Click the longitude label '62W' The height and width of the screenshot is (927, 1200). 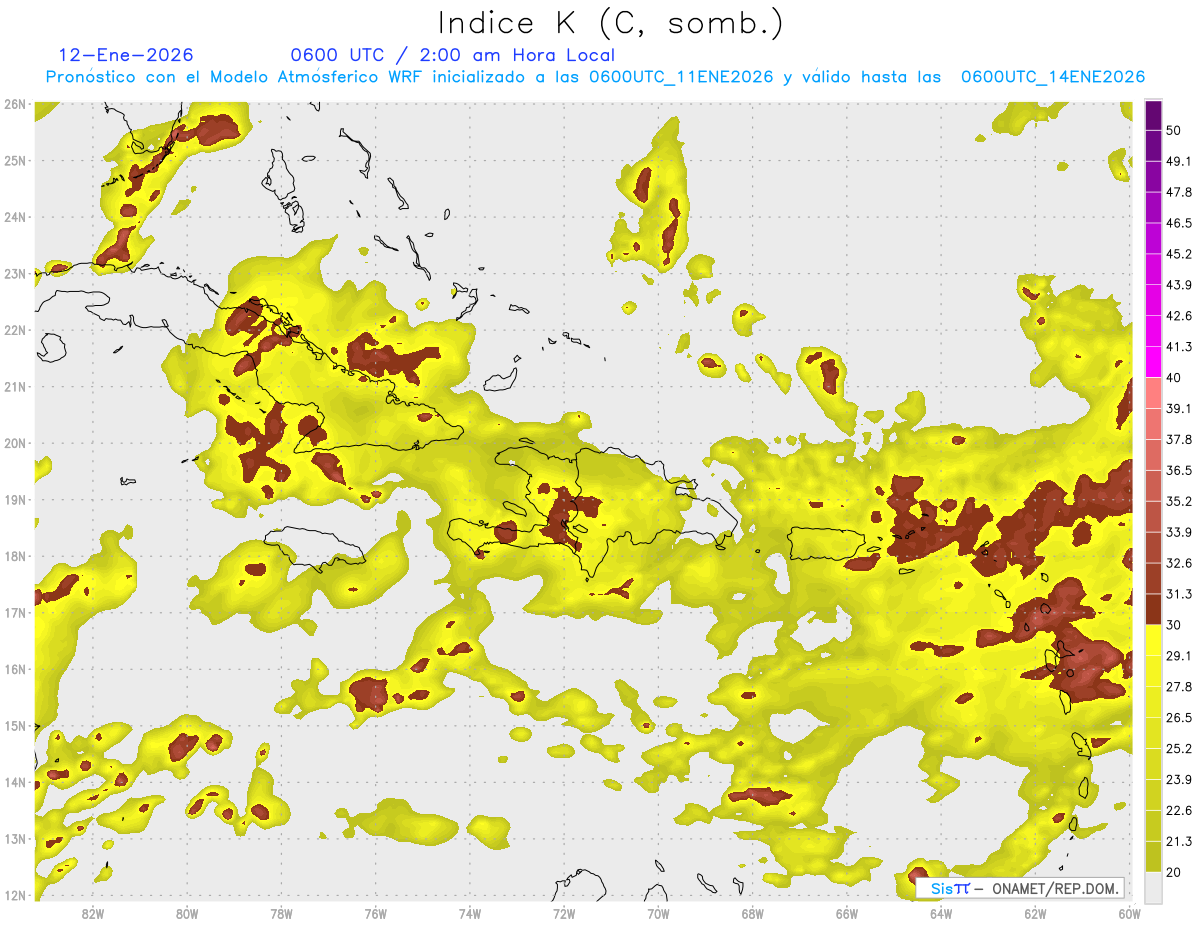[x=1034, y=913]
